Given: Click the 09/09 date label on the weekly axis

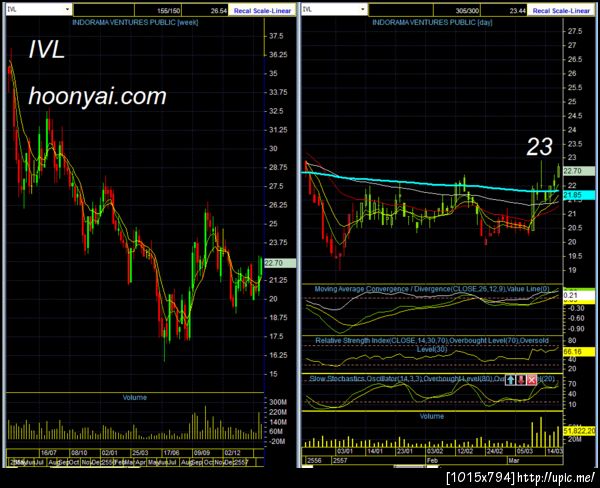Looking at the screenshot, I should point(201,452).
